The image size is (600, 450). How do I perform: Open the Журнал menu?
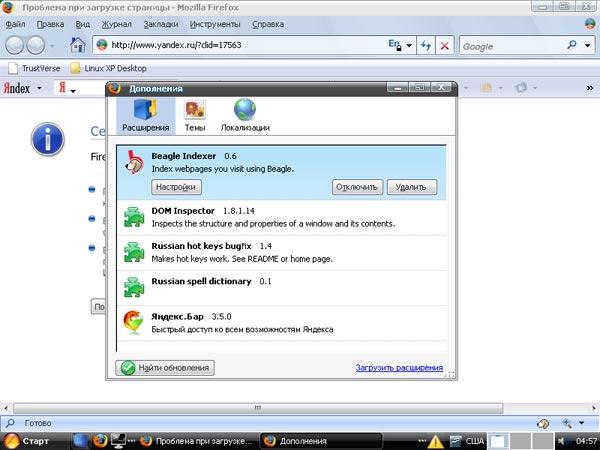coord(116,24)
